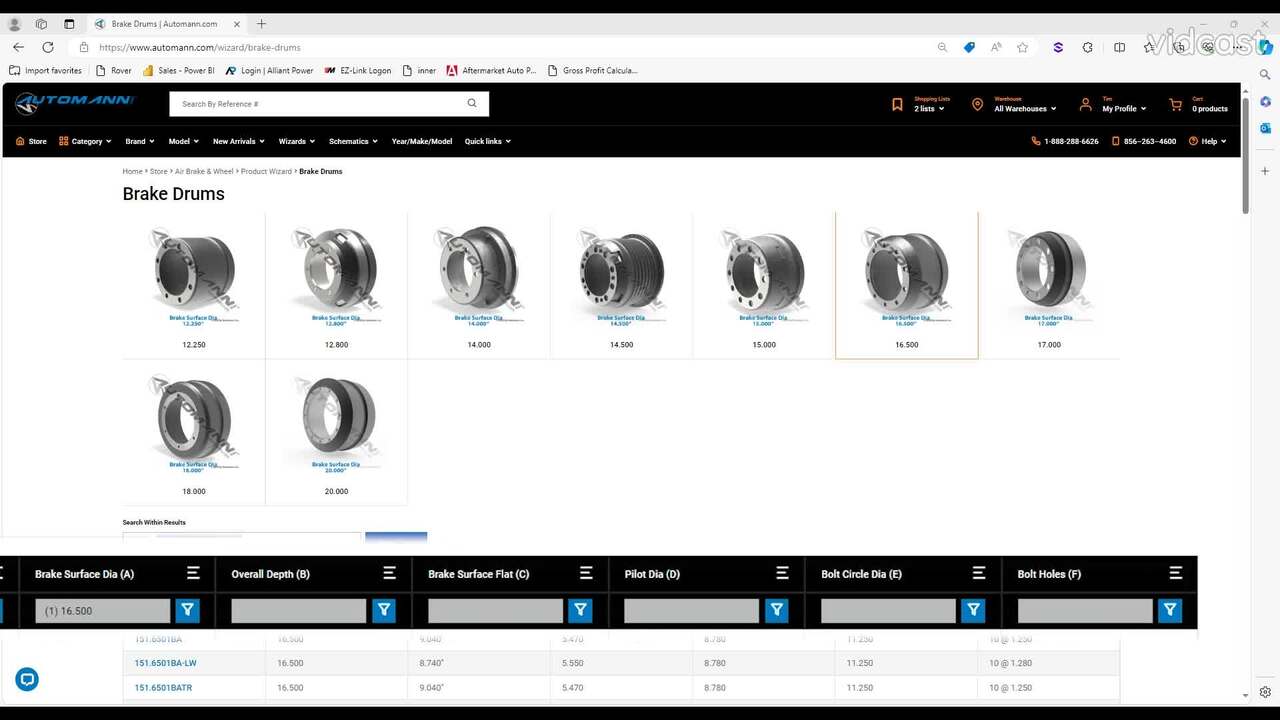Open the live chat bubble icon
Image resolution: width=1280 pixels, height=720 pixels.
click(x=27, y=680)
